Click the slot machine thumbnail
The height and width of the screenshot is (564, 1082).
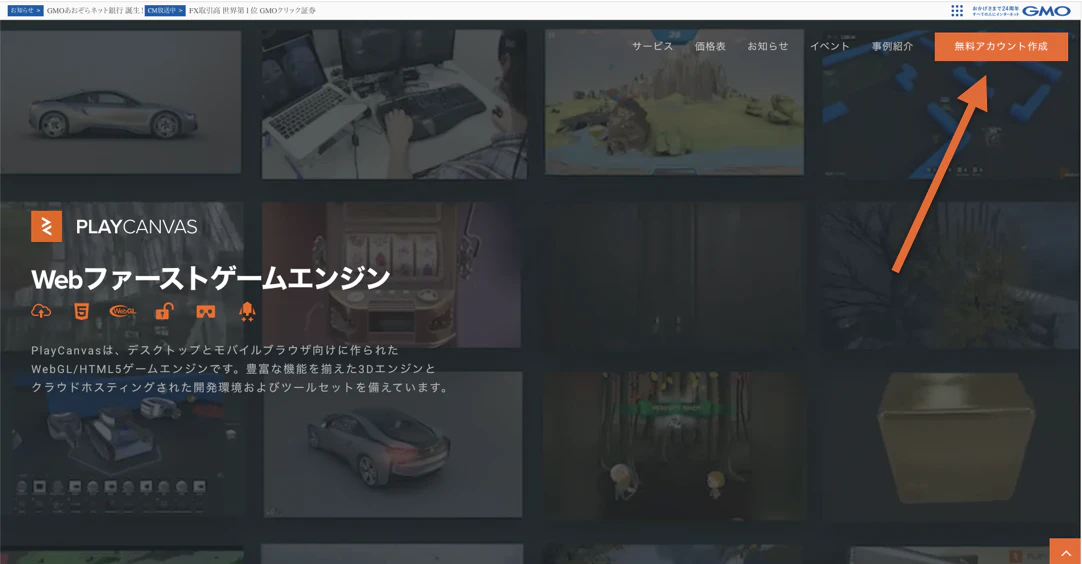(x=391, y=275)
